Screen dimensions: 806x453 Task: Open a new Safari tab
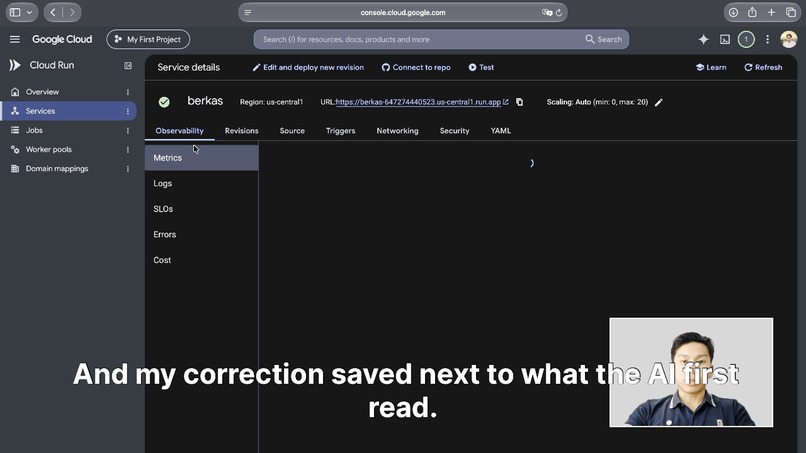pyautogui.click(x=771, y=12)
